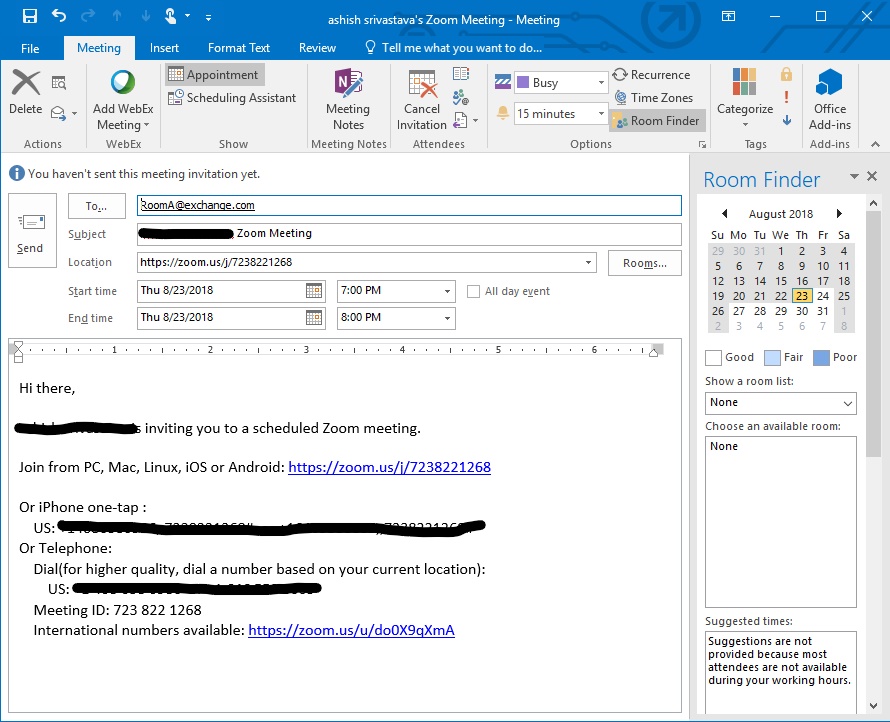Viewport: 890px width, 722px height.
Task: Click Recurrence button
Action: click(652, 74)
